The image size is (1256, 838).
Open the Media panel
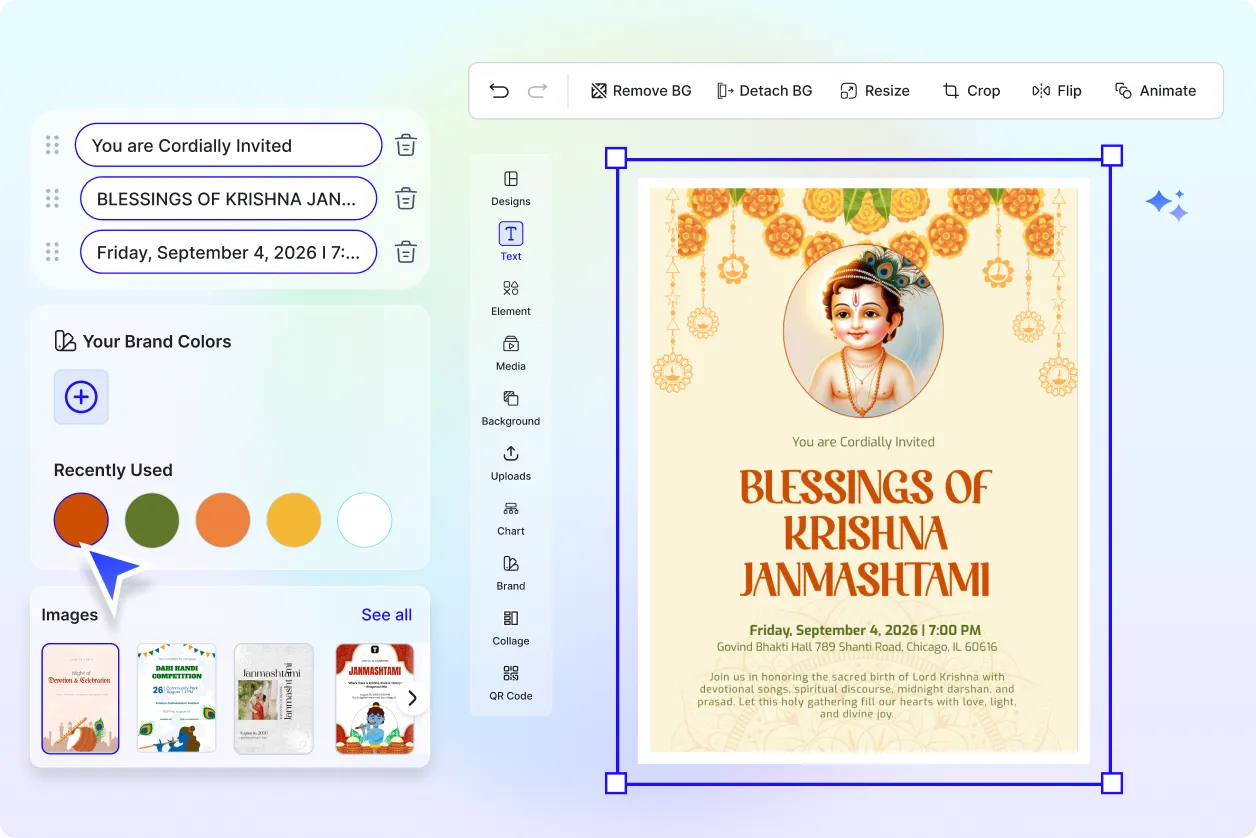click(x=510, y=352)
